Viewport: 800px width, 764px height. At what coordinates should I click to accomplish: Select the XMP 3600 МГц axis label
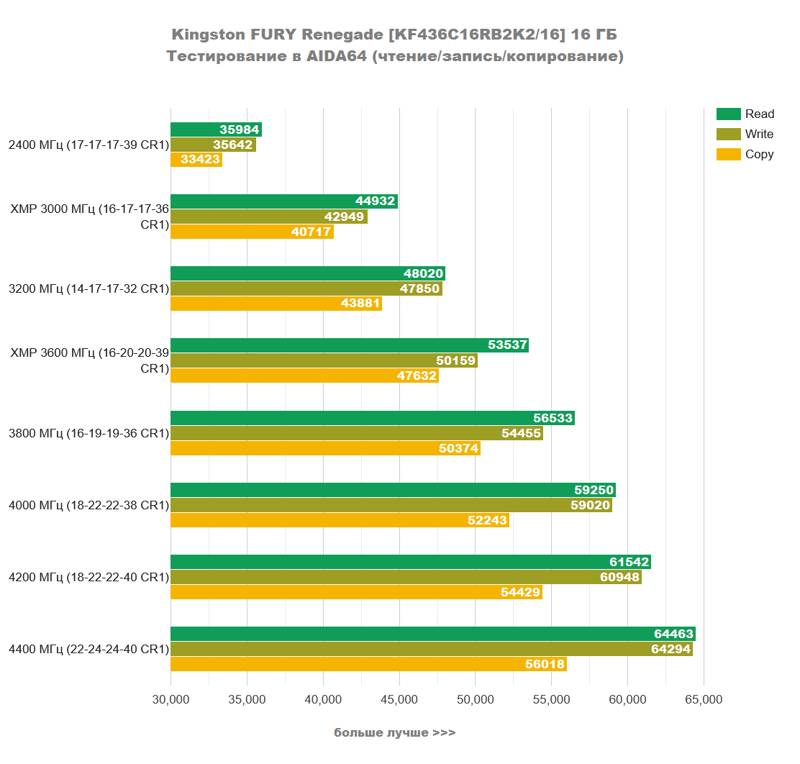click(89, 360)
